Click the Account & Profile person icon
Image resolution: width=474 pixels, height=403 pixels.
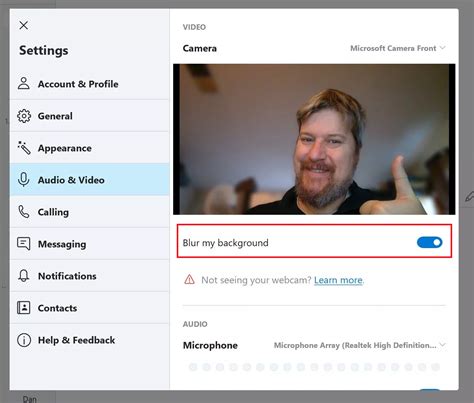(24, 83)
